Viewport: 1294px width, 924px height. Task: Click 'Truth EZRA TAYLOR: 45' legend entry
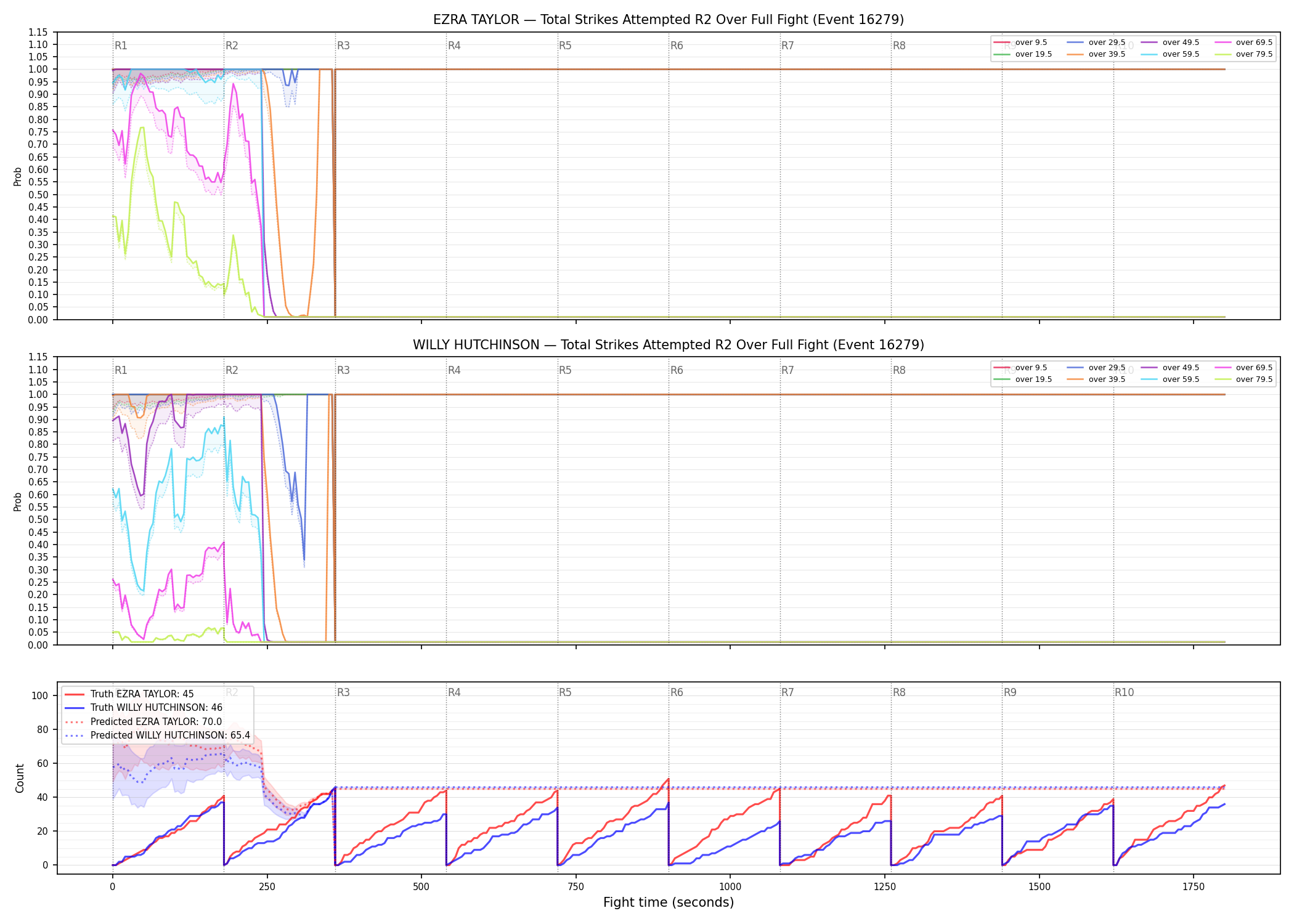point(129,694)
